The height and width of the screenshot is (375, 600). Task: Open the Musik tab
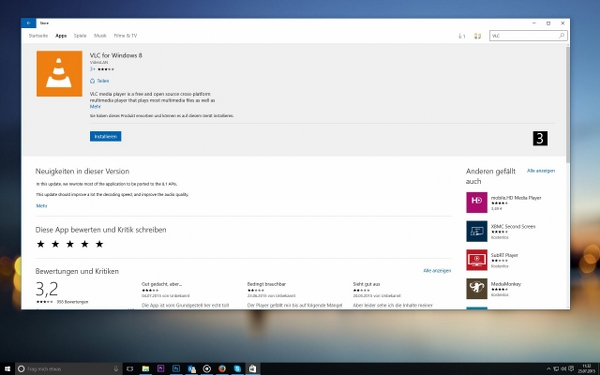(100, 36)
